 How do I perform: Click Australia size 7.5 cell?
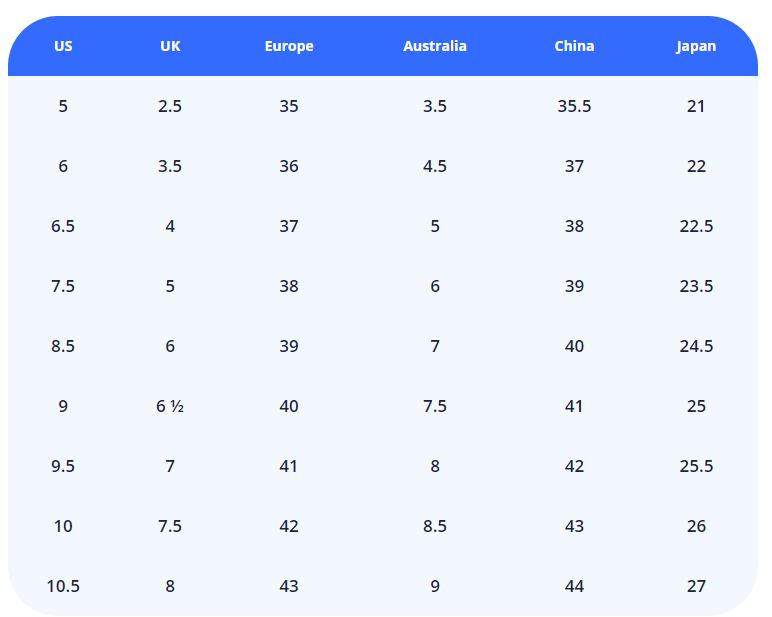click(435, 406)
